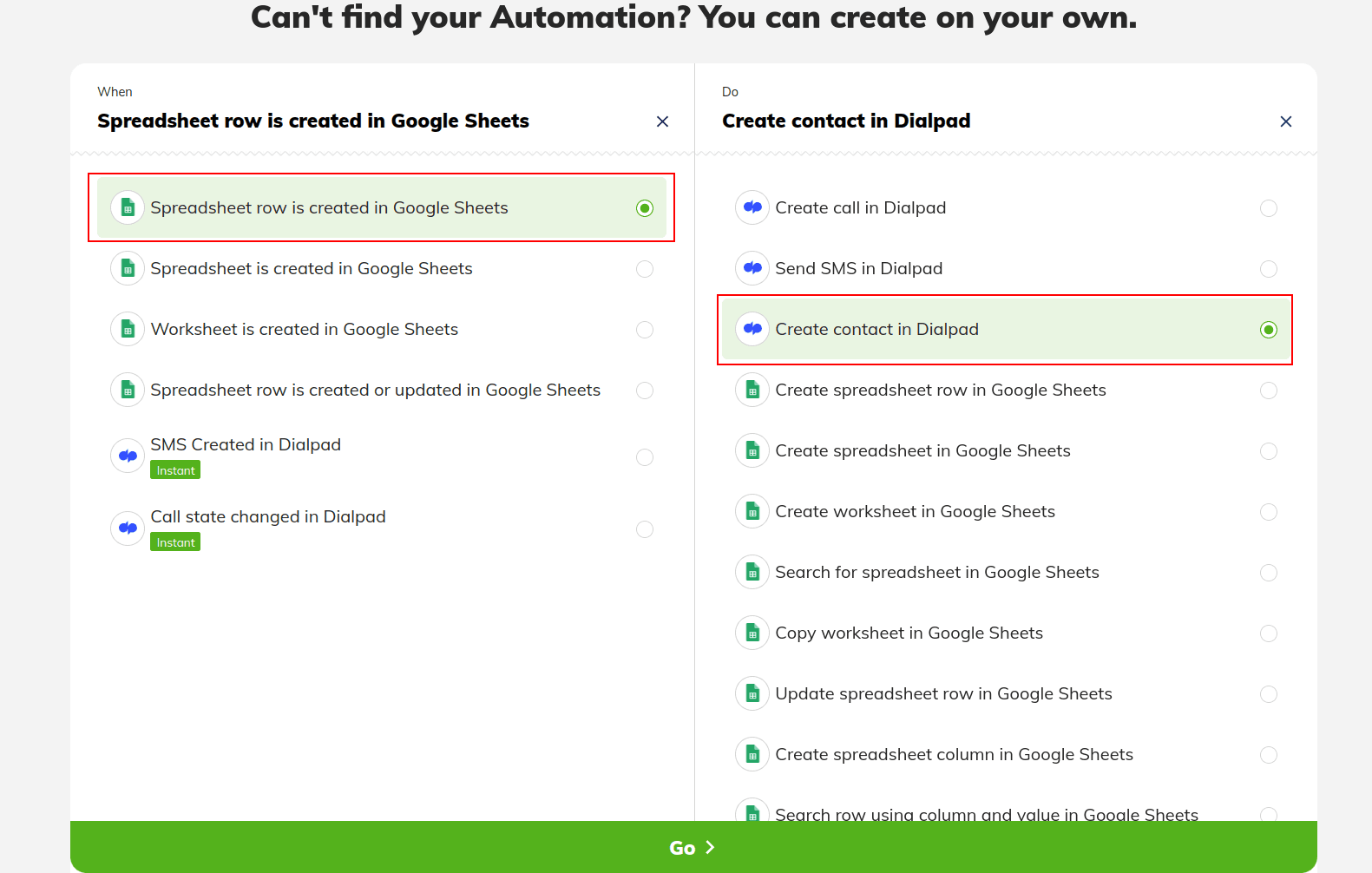This screenshot has height=873, width=1372.
Task: Select radio button for 'Update spreadsheet row in Google Sheets'
Action: (x=1269, y=694)
